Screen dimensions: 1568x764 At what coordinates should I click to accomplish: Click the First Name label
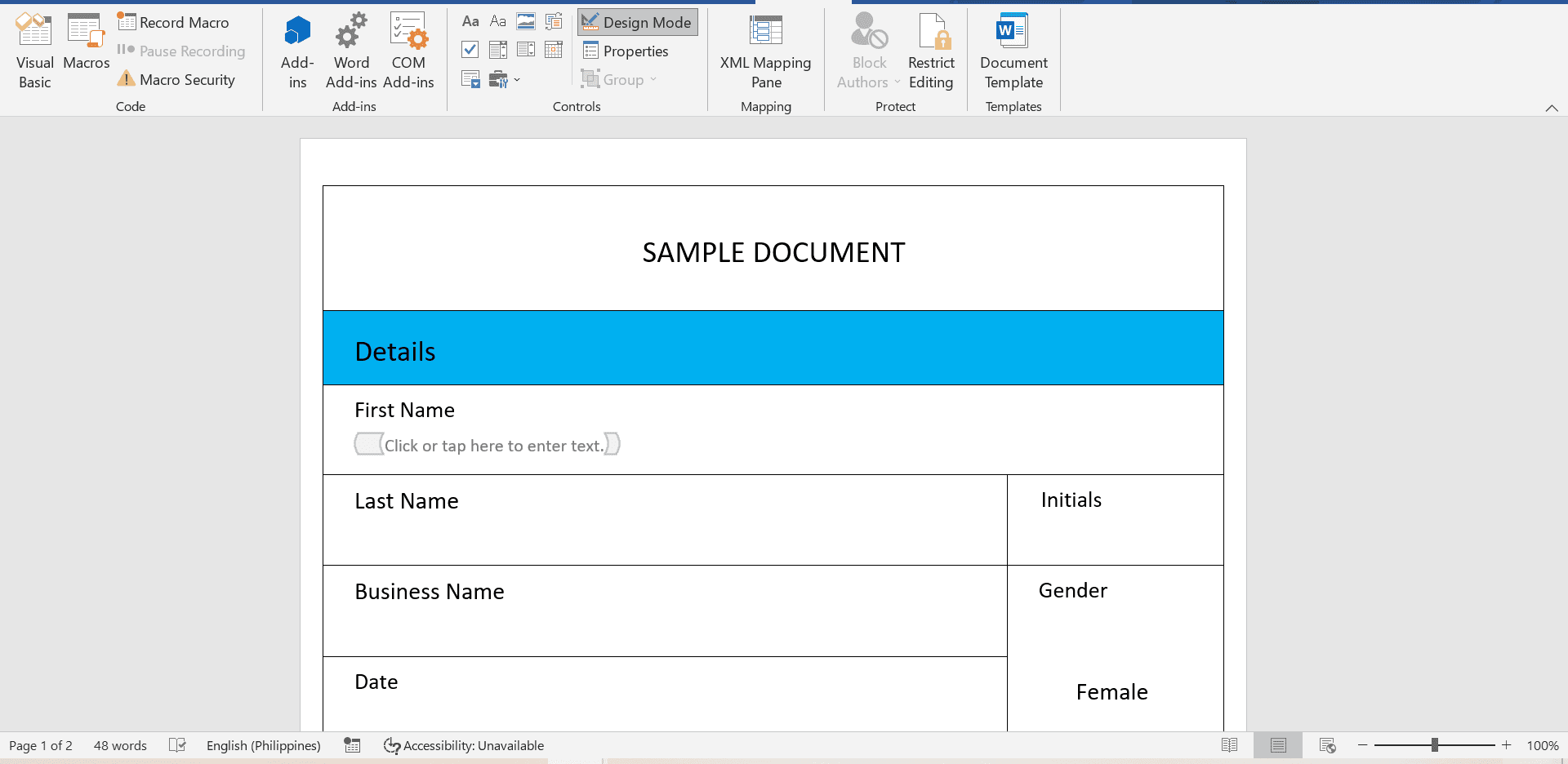[404, 410]
